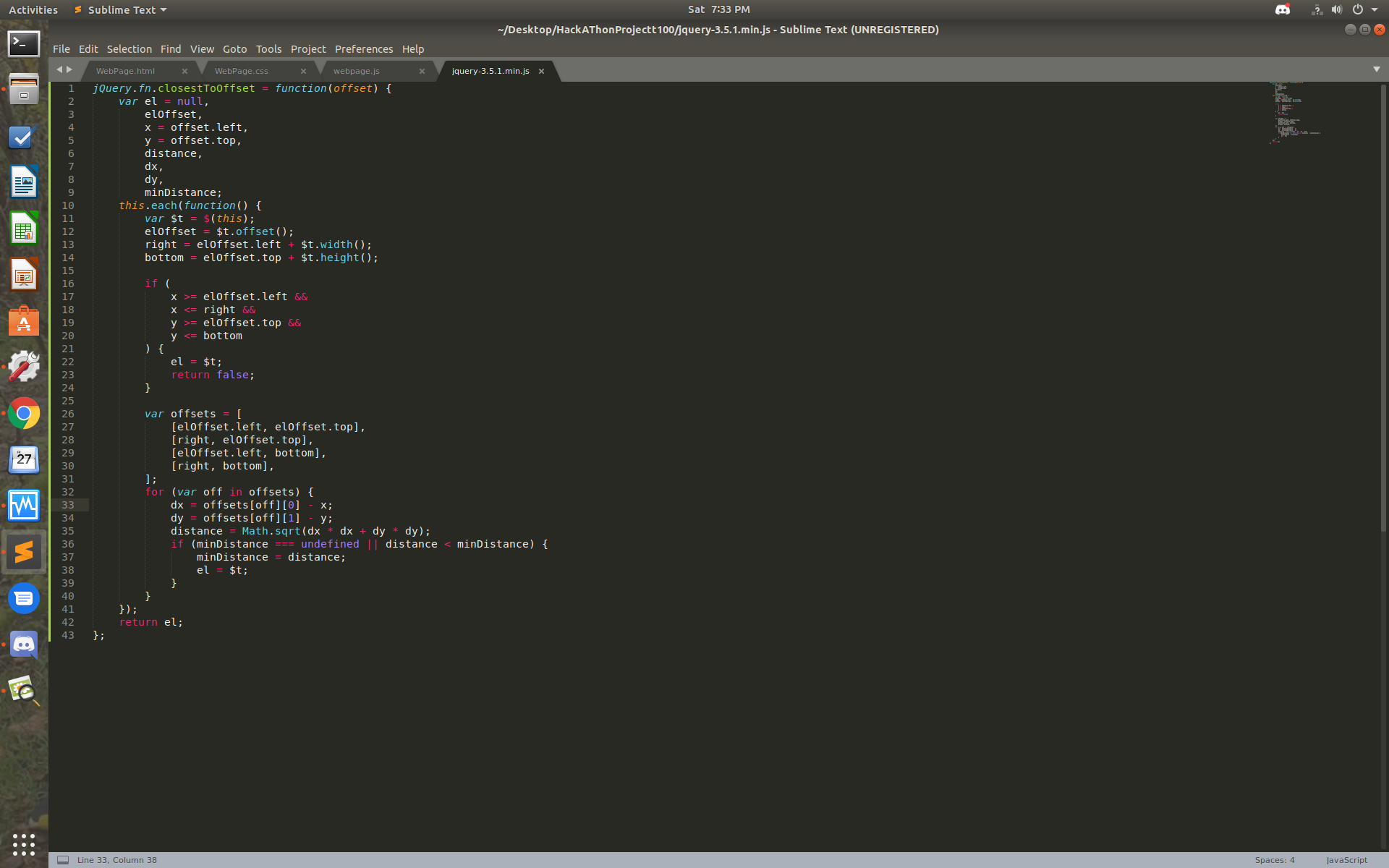Open the Preferences menu
This screenshot has width=1389, height=868.
click(x=363, y=49)
